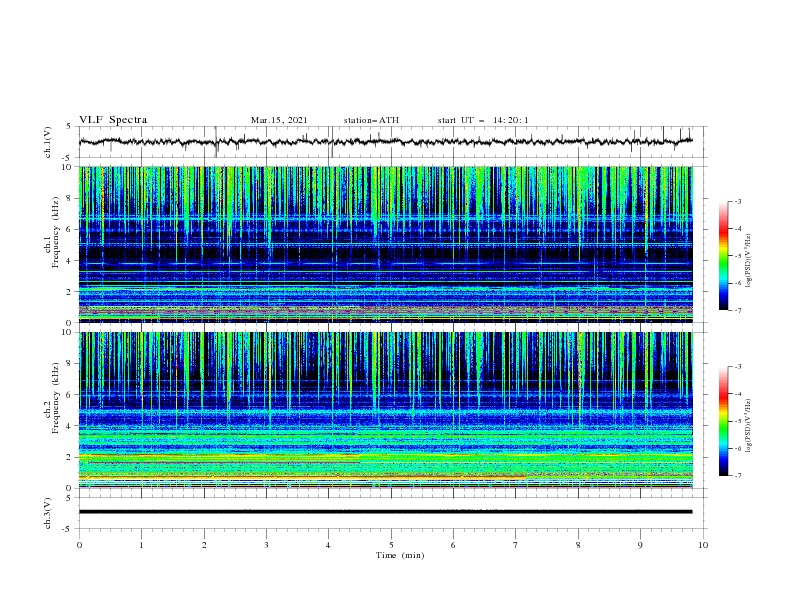Click the 'start UT = 14:20:1' label
Viewport: 792px width, 612px height.
pos(483,120)
